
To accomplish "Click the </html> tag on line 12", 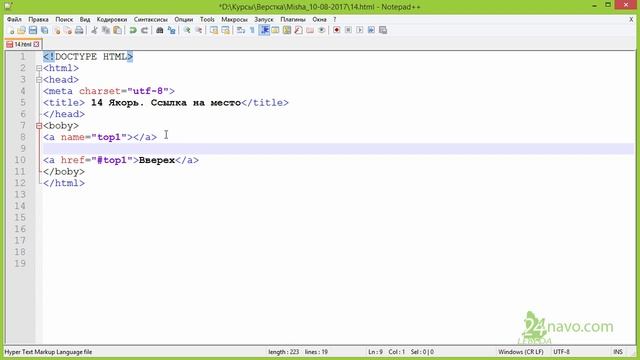I will pos(64,183).
